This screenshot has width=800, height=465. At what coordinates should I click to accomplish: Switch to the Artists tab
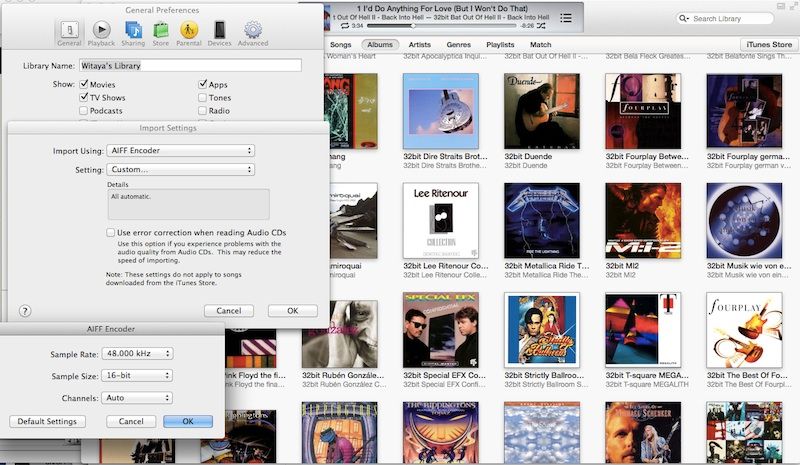tap(420, 45)
